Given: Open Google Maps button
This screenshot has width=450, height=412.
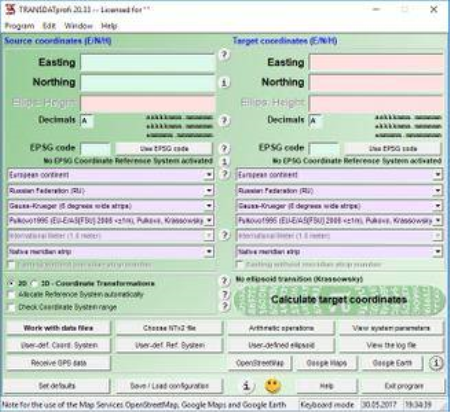Looking at the screenshot, I should pos(326,363).
